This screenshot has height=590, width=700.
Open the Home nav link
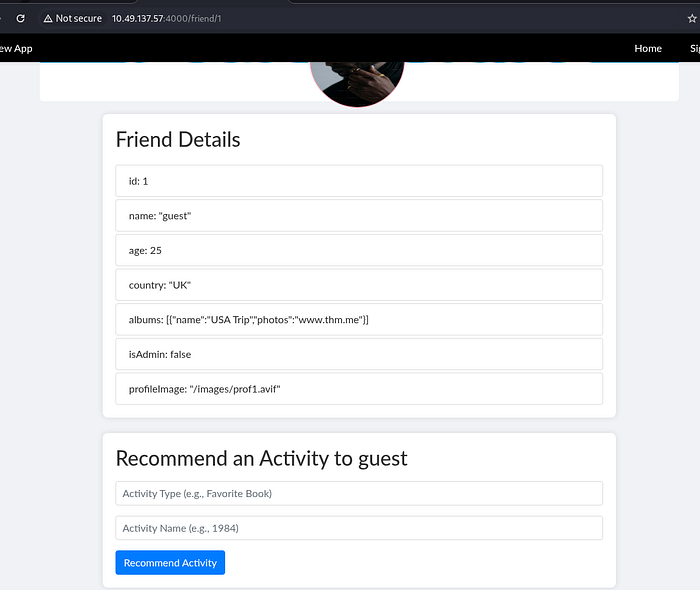coord(648,48)
